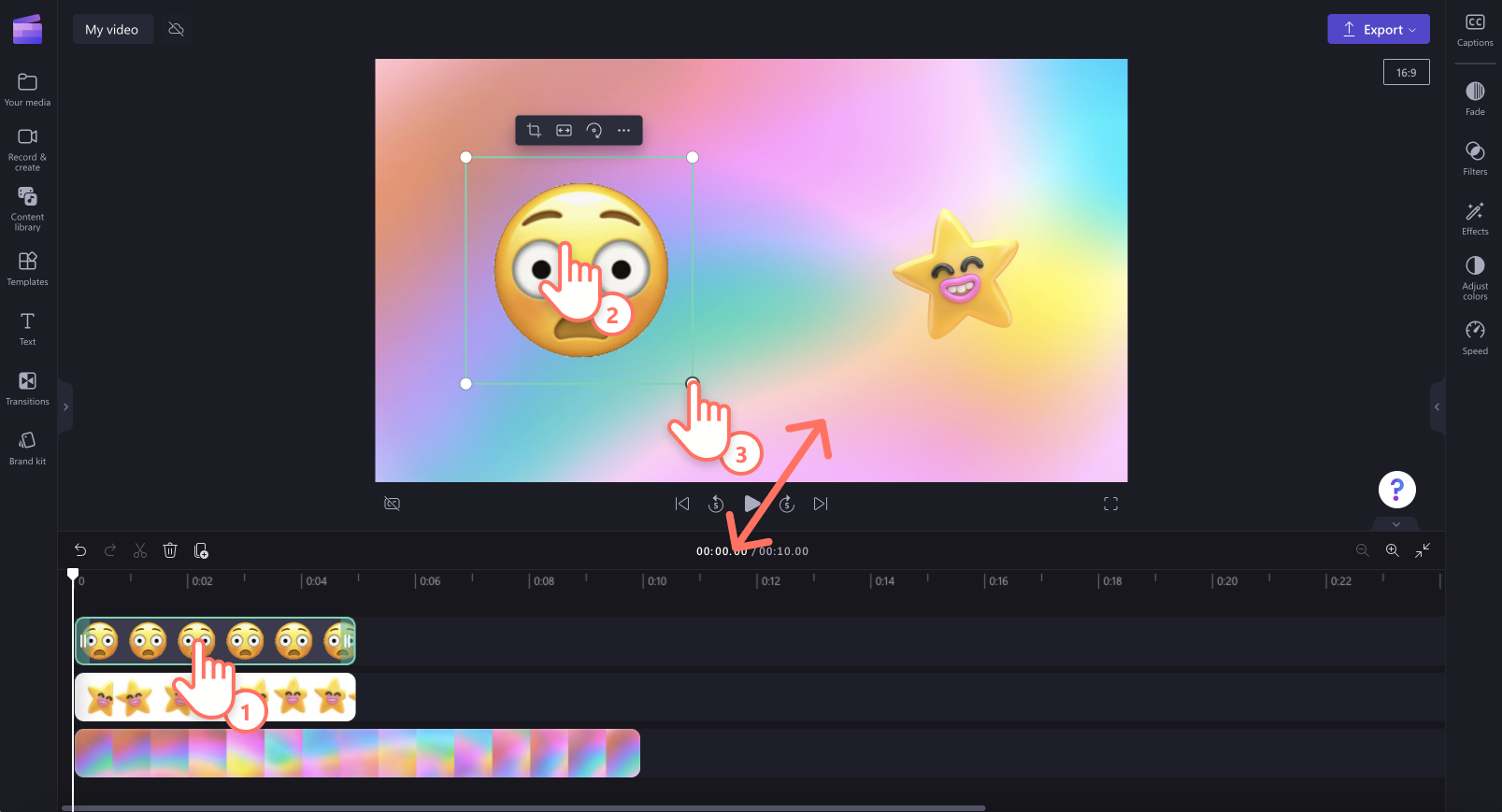This screenshot has height=812, width=1502.
Task: Open the Filters panel
Action: click(x=1475, y=158)
